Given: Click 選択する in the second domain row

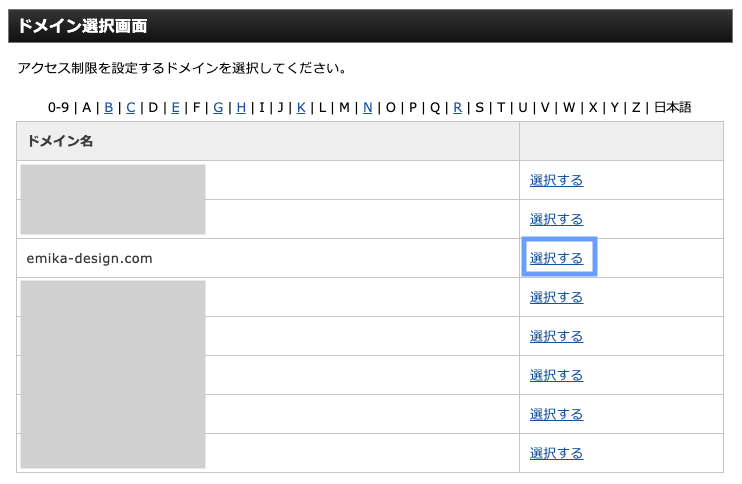Looking at the screenshot, I should pos(556,219).
